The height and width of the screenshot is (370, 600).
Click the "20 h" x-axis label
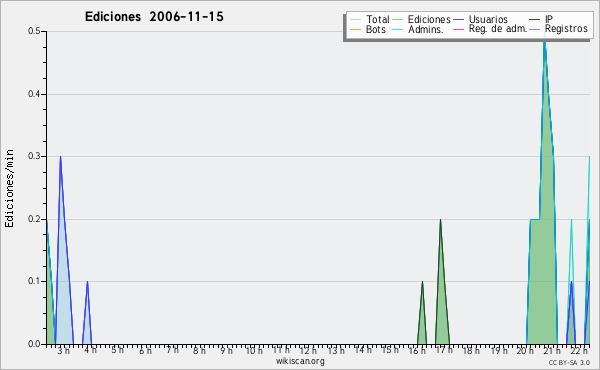coord(525,351)
